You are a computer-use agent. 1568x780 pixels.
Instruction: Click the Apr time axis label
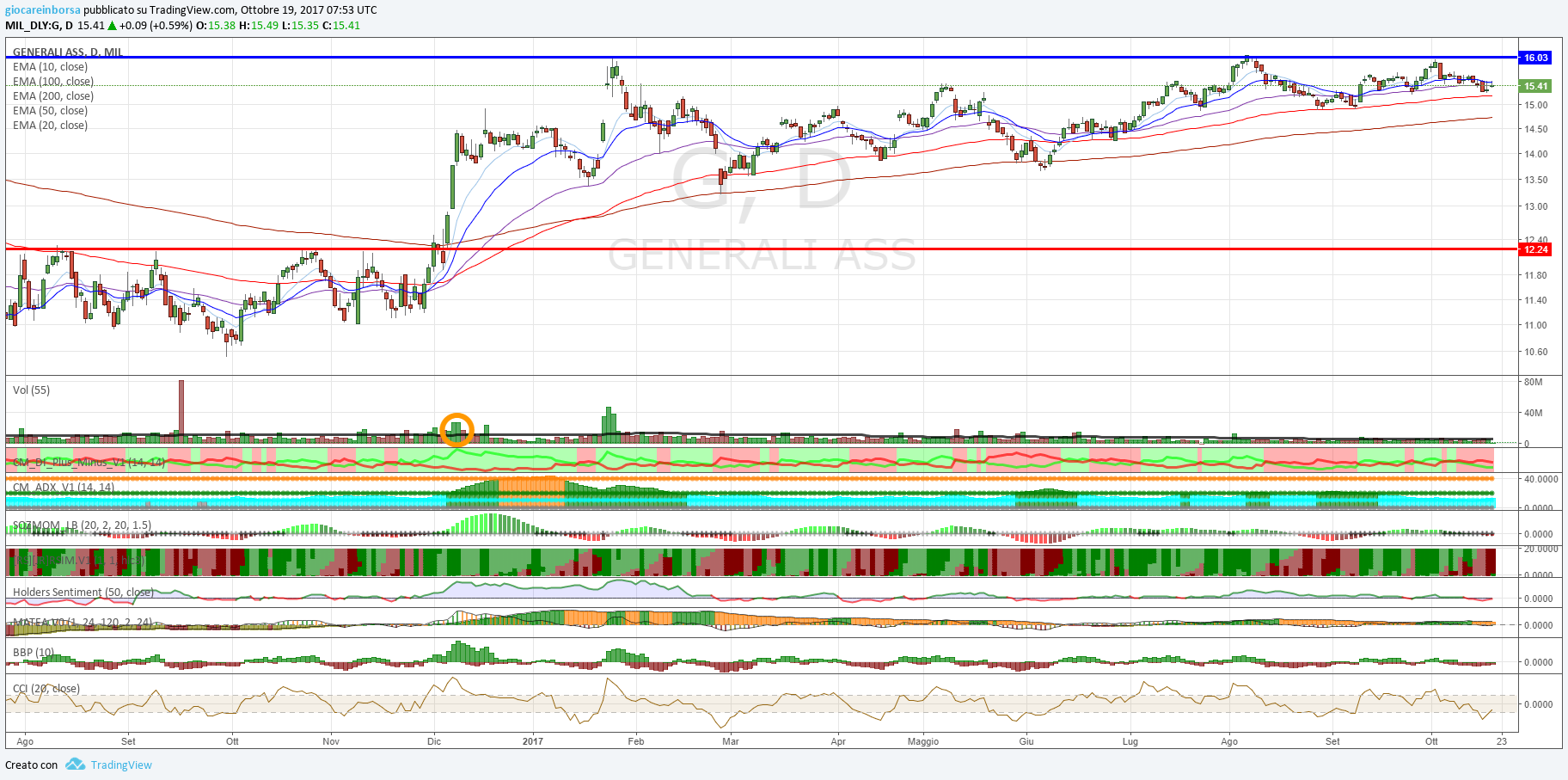[x=838, y=741]
